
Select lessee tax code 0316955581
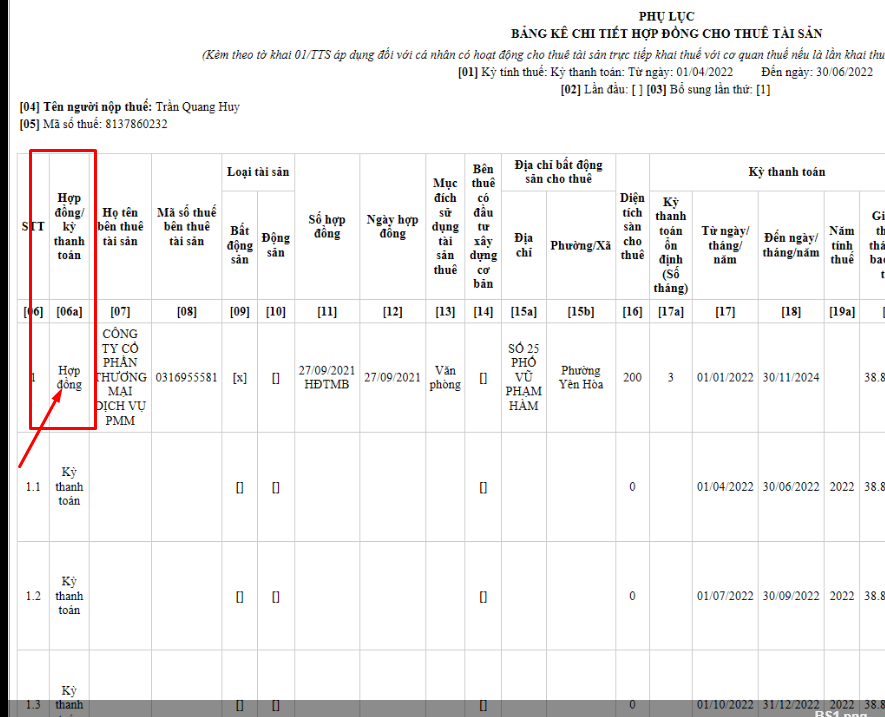(186, 378)
